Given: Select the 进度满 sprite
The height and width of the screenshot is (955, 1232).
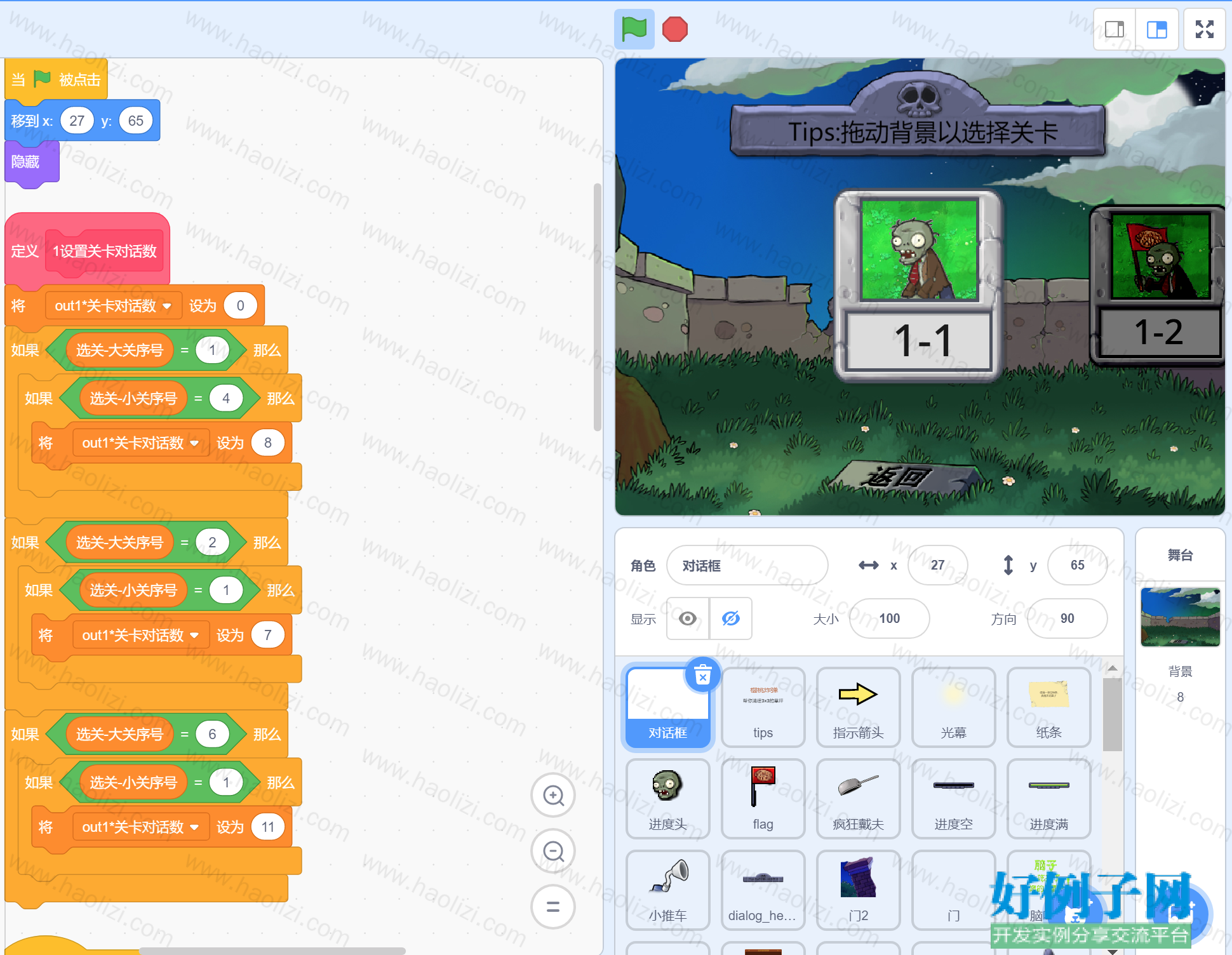Looking at the screenshot, I should click(x=1049, y=799).
